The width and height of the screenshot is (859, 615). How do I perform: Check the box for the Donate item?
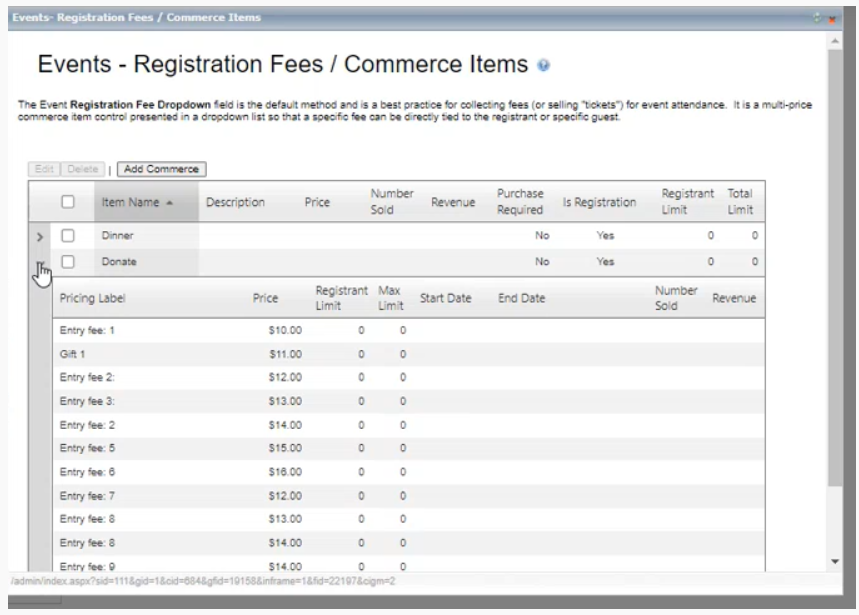[68, 262]
